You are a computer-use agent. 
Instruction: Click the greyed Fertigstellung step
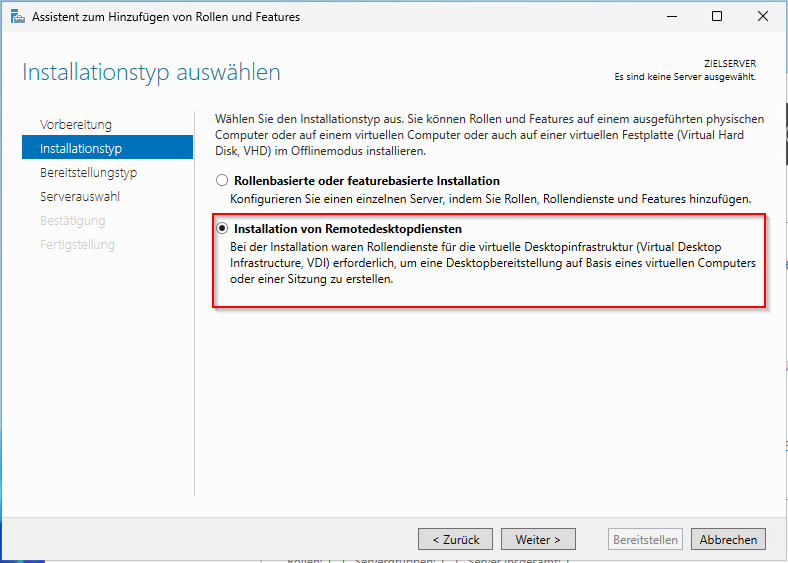[77, 245]
